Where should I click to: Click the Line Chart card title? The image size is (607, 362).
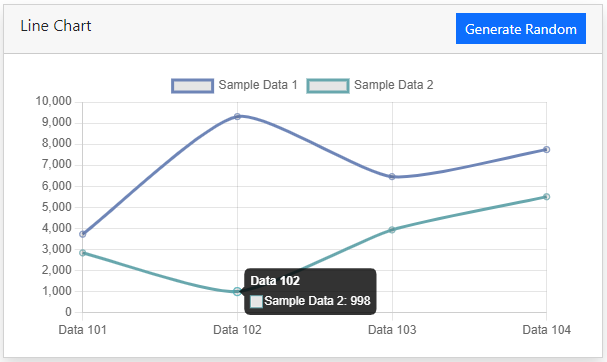pos(56,26)
